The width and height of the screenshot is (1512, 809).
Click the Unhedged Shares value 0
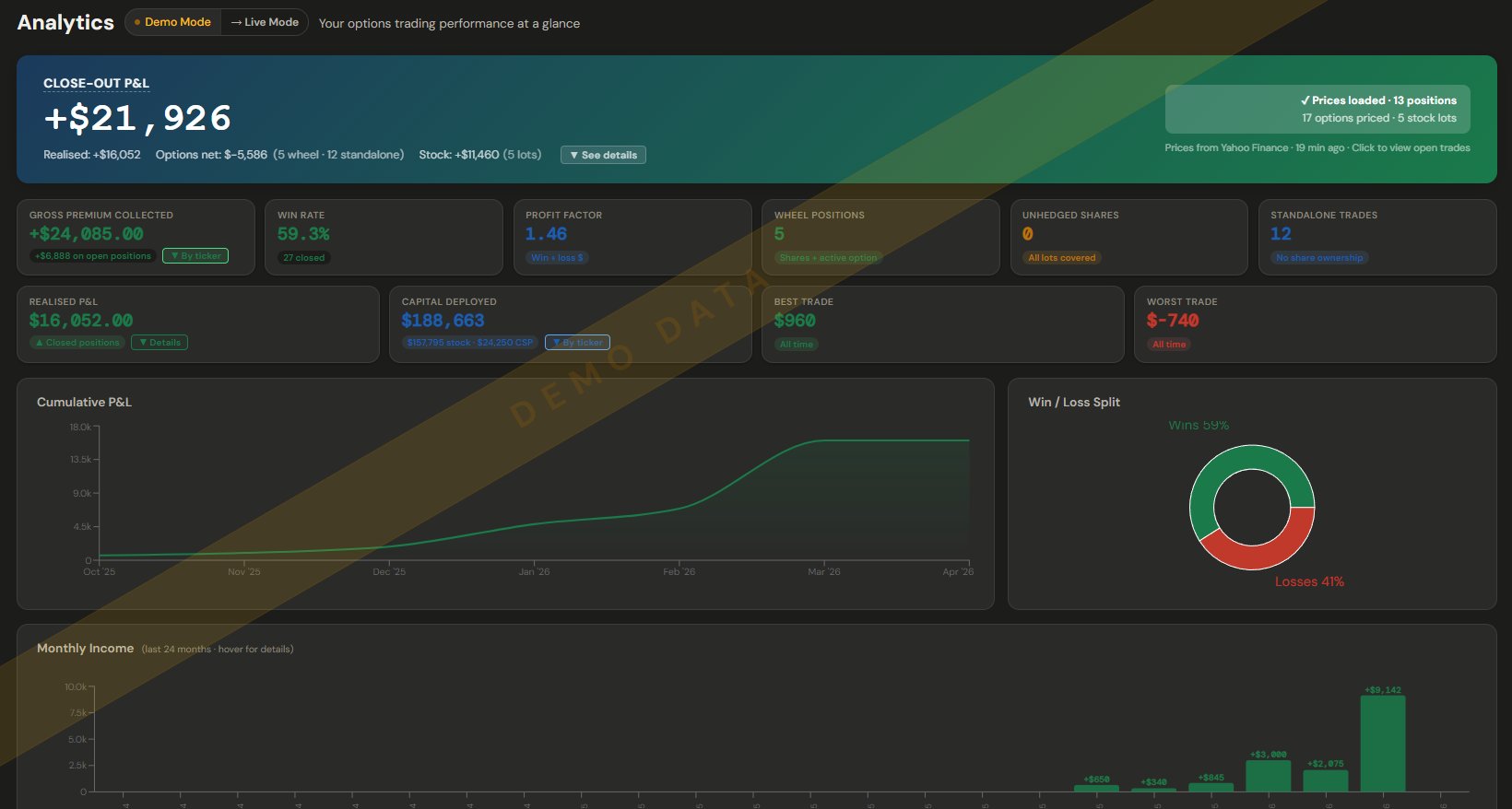click(1028, 234)
